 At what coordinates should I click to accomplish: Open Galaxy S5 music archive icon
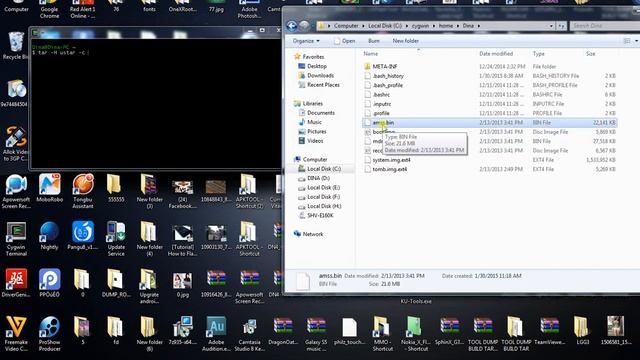(316, 333)
